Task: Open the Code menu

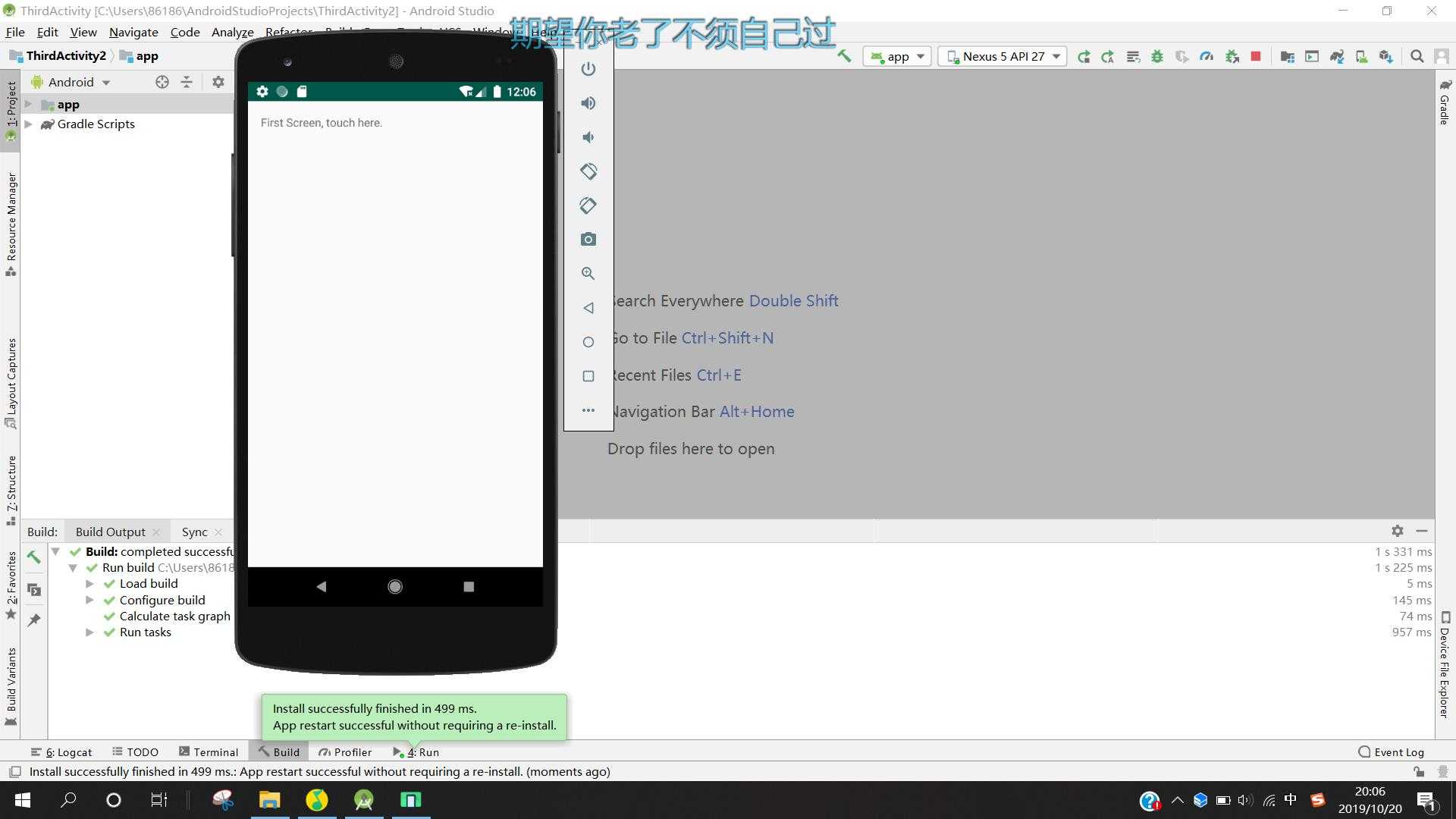Action: pyautogui.click(x=185, y=32)
